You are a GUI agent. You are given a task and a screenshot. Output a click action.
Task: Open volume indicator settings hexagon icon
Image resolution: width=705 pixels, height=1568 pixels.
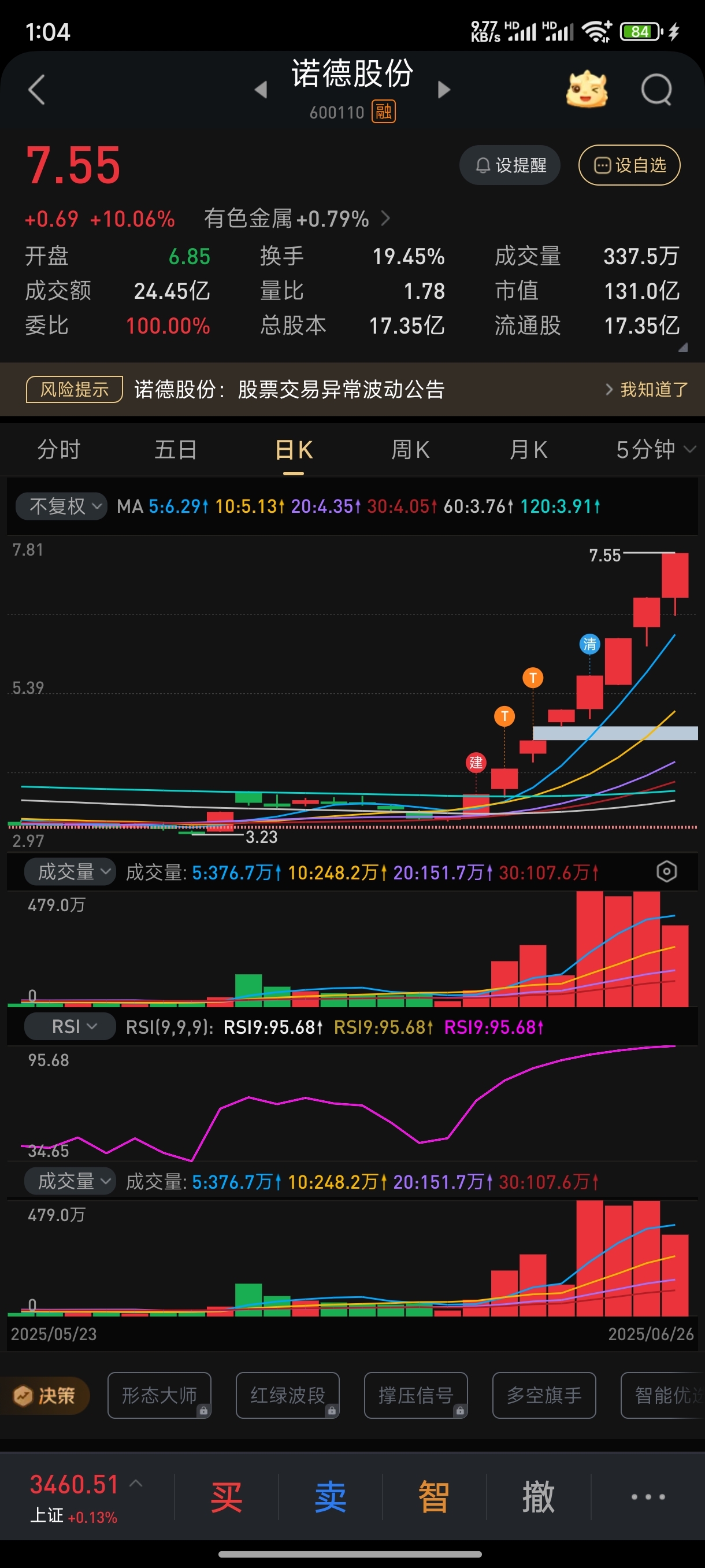pyautogui.click(x=667, y=872)
